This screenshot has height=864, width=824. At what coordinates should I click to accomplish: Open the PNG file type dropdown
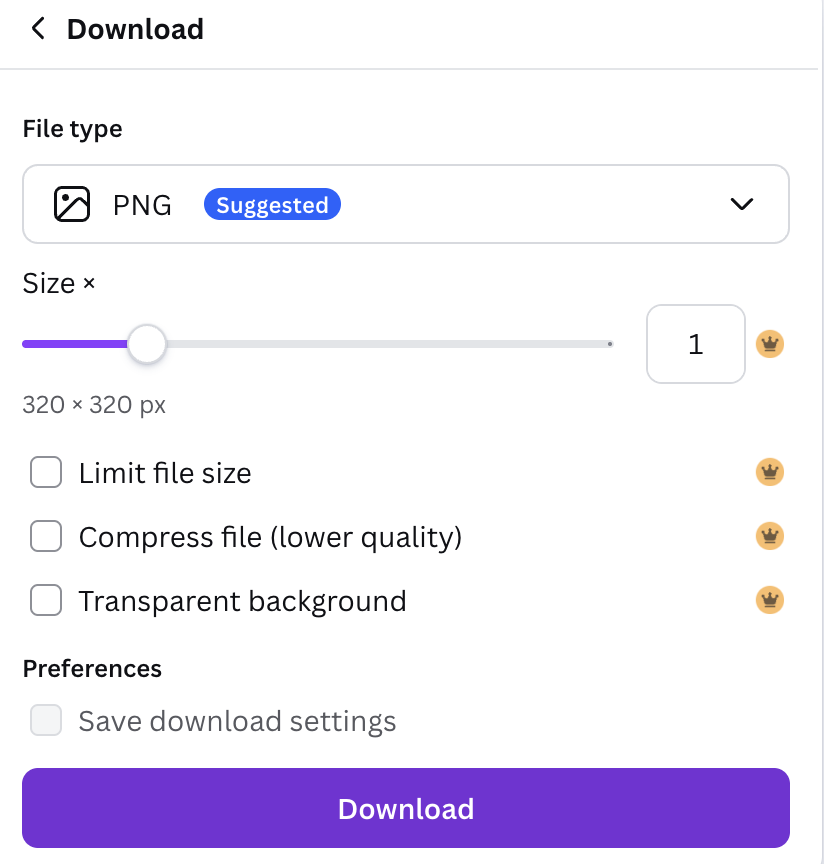pos(405,204)
